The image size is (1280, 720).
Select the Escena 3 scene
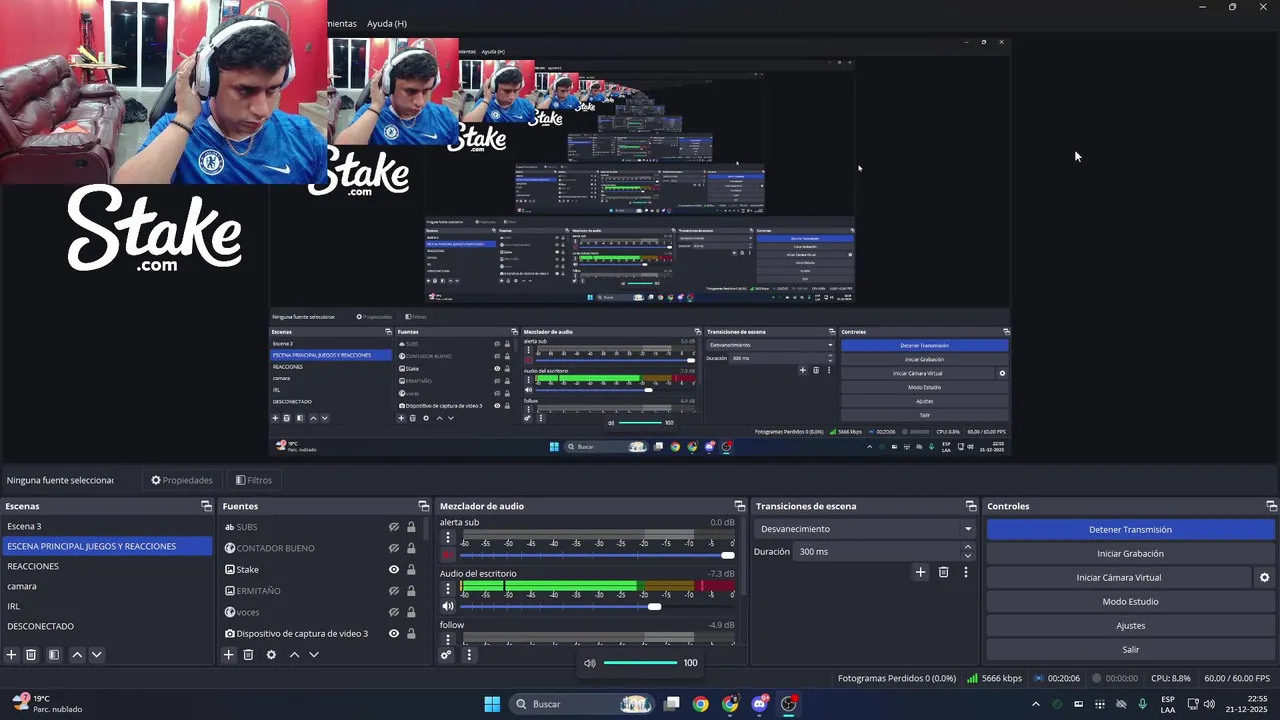pyautogui.click(x=107, y=526)
